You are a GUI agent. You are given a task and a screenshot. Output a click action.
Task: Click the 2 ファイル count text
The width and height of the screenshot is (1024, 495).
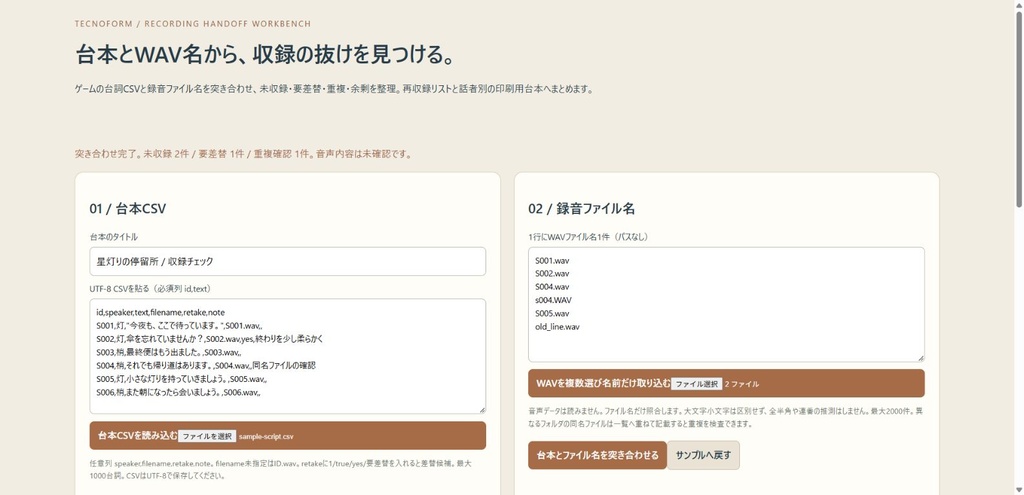(x=742, y=384)
